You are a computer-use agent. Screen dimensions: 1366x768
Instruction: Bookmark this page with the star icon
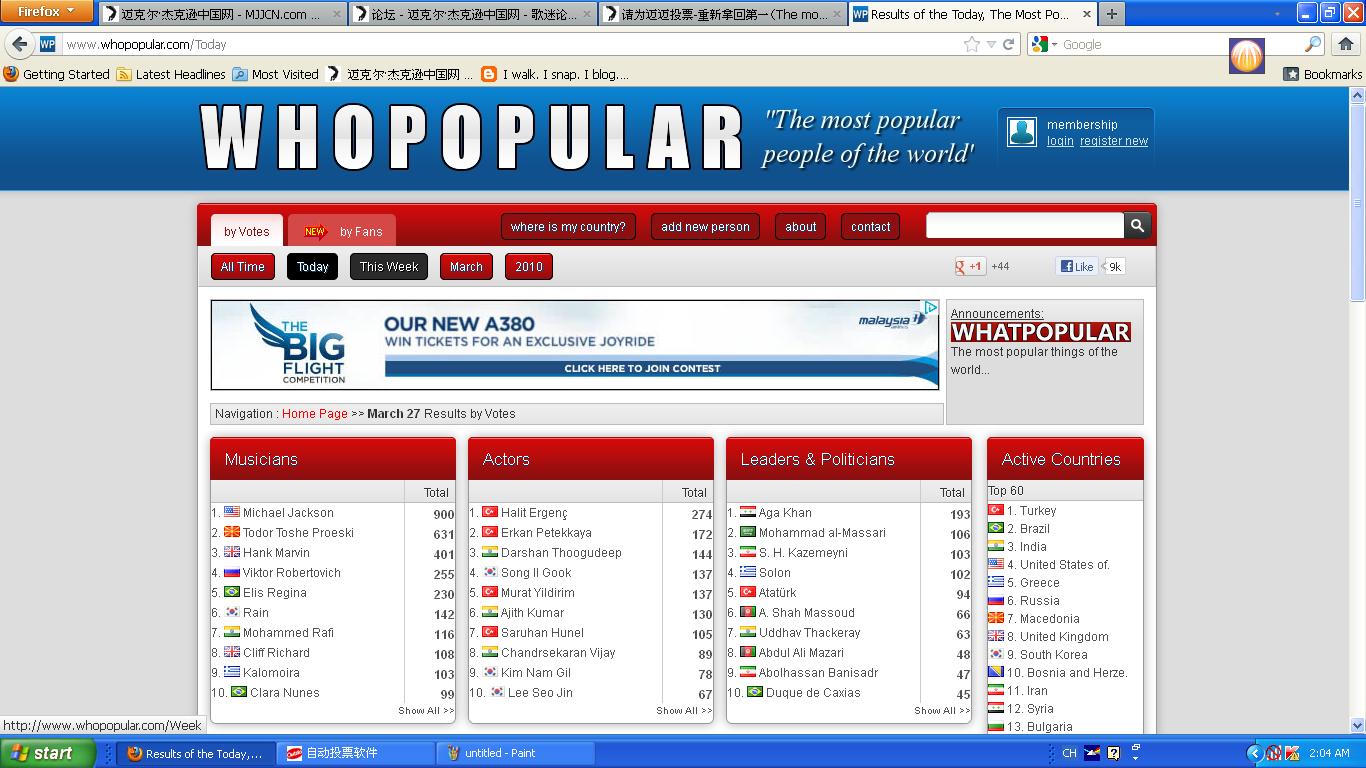click(x=972, y=44)
